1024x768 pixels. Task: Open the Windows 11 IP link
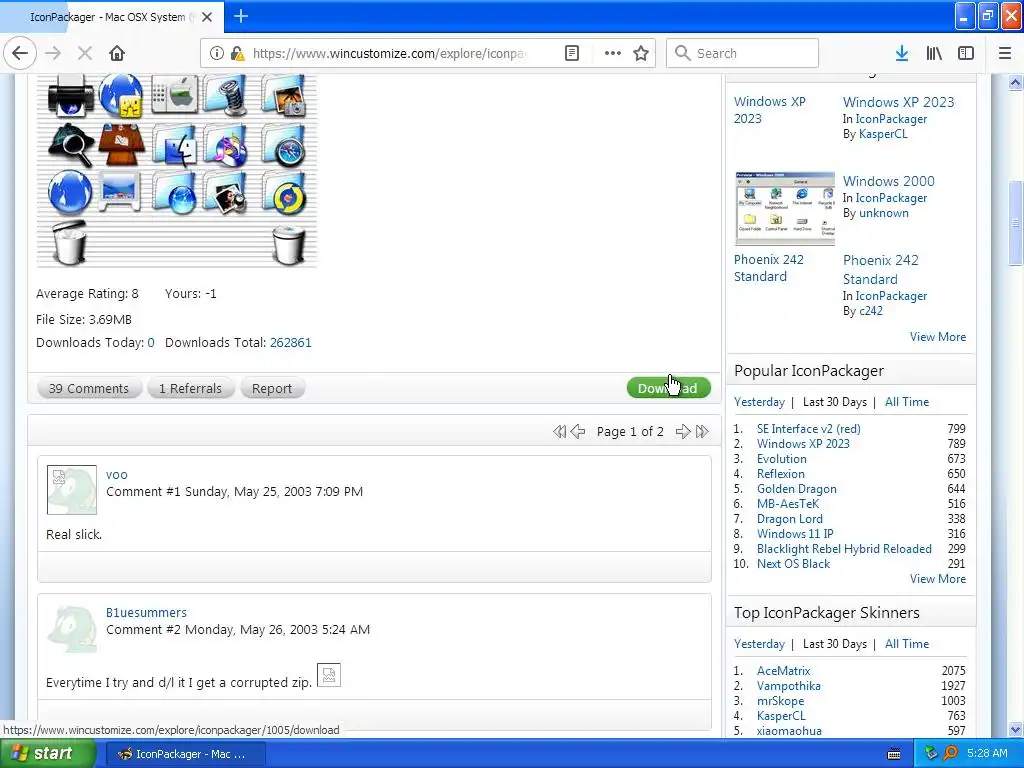[x=795, y=534]
